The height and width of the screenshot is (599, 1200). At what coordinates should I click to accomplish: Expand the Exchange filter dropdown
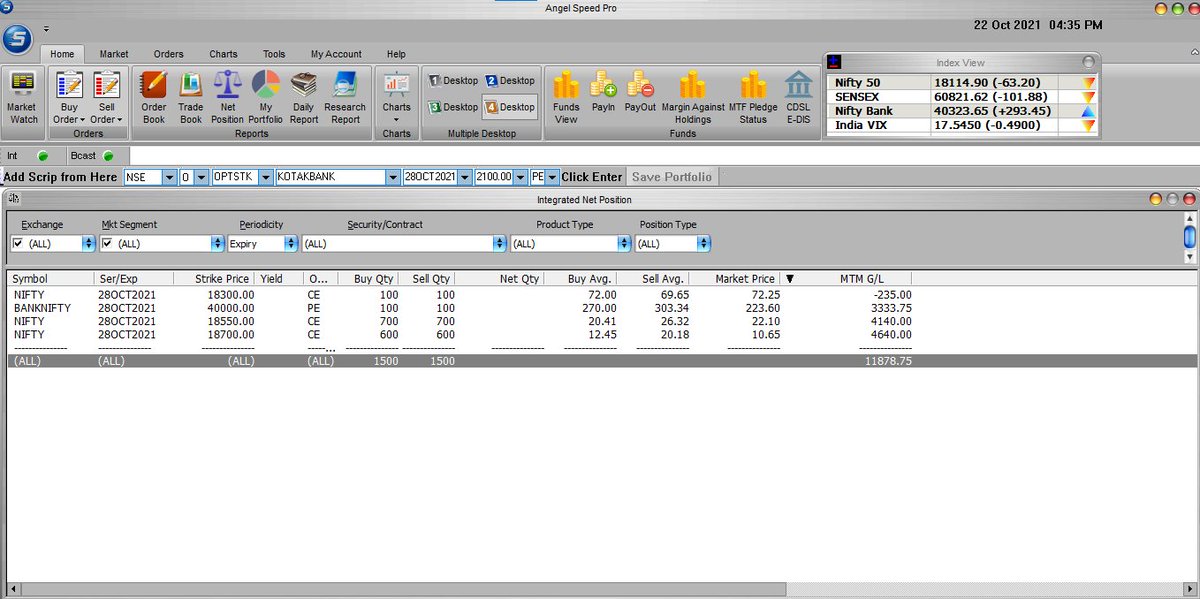88,243
